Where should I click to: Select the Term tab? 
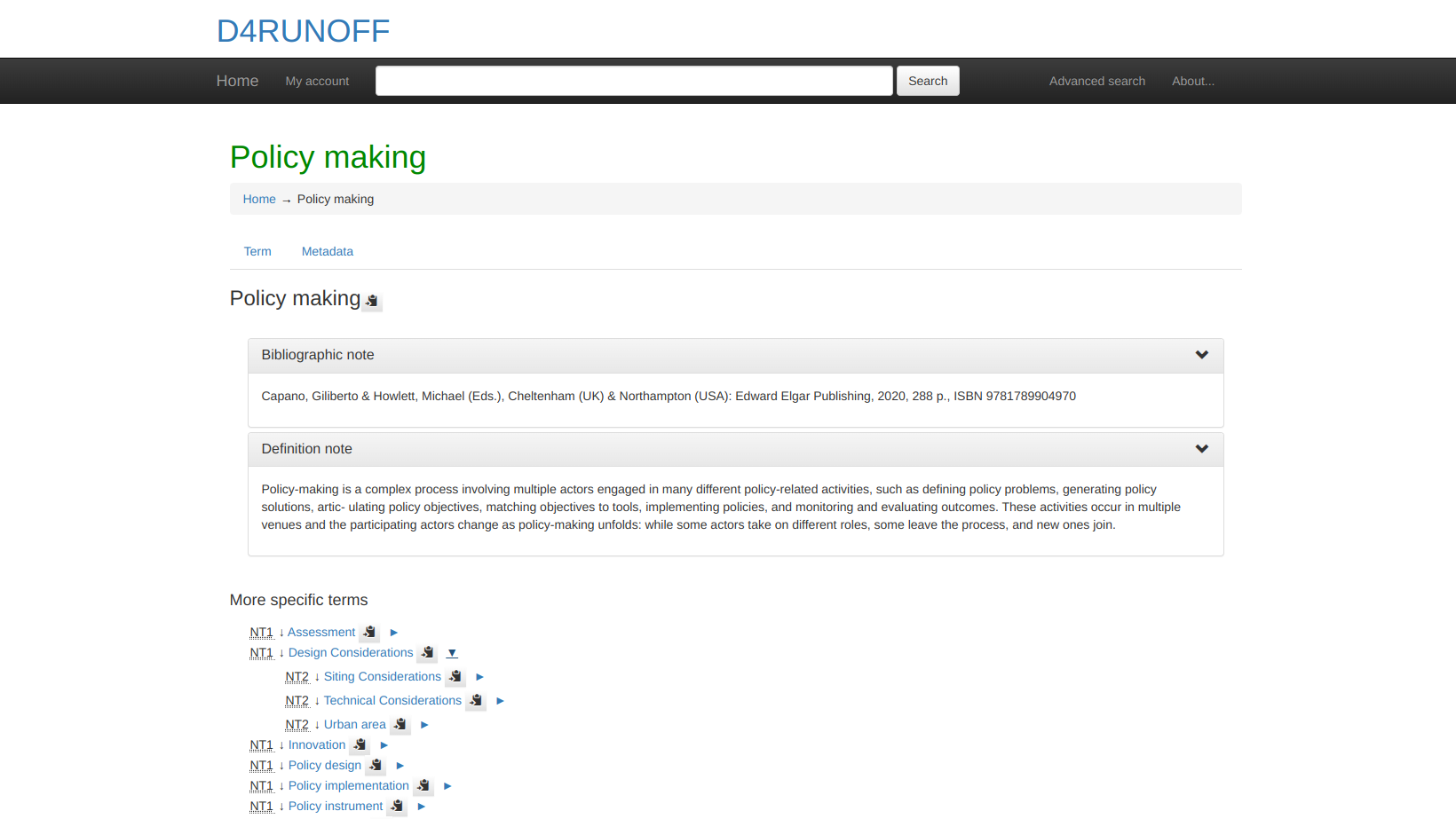click(x=257, y=252)
